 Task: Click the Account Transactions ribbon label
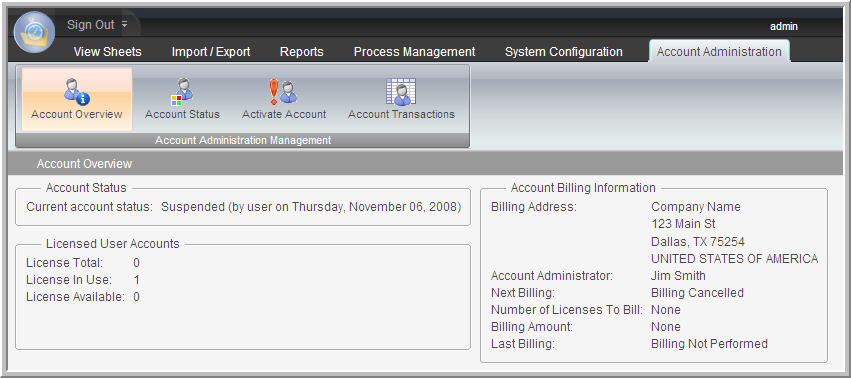[401, 115]
